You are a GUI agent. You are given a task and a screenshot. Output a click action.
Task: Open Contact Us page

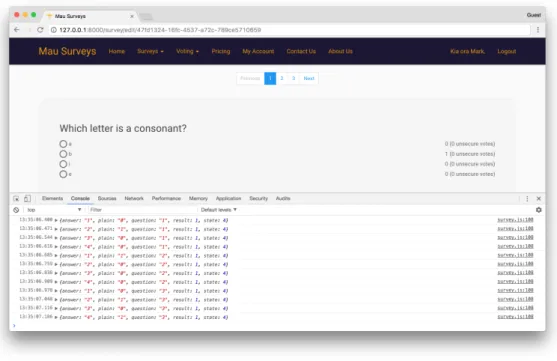(x=301, y=51)
